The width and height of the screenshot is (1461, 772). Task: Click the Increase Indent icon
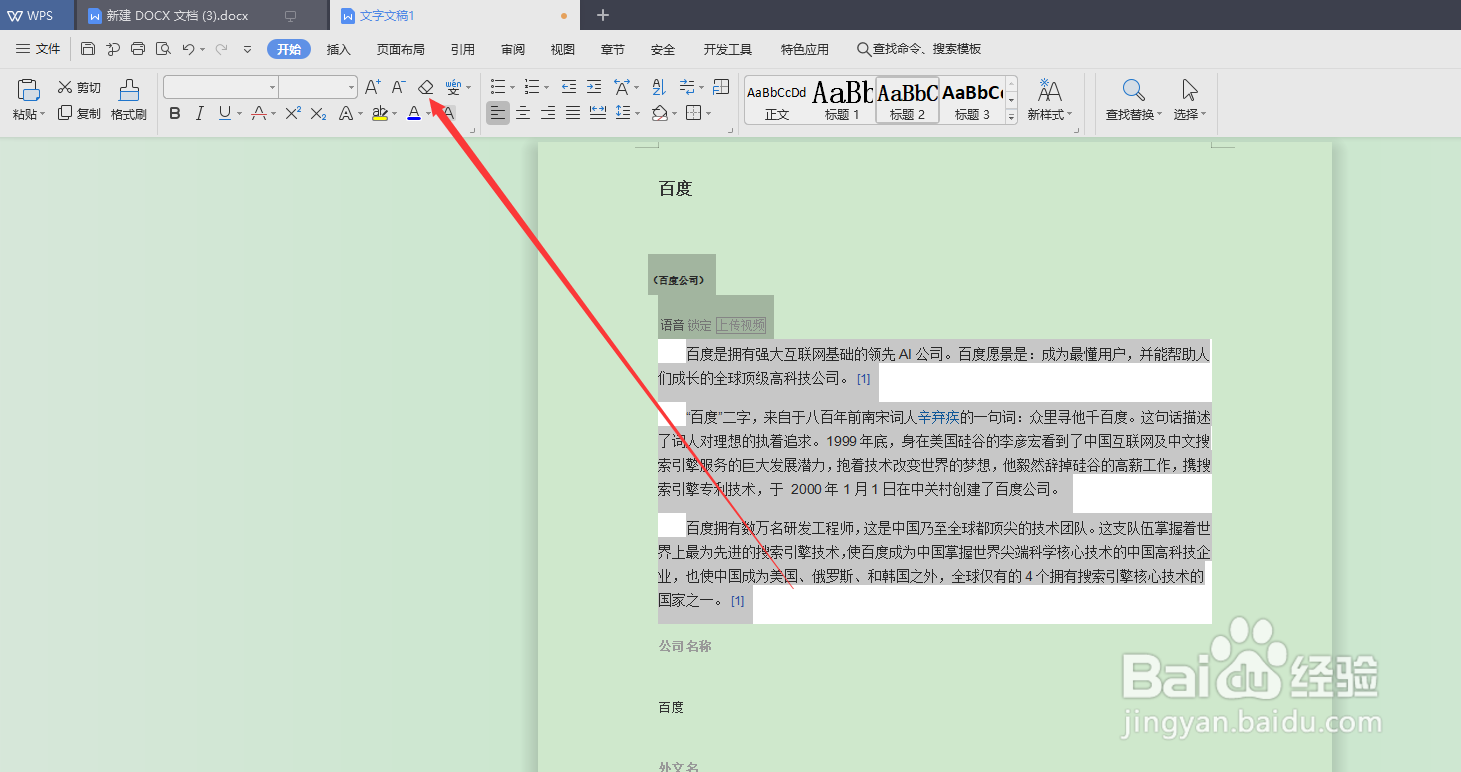[x=594, y=87]
